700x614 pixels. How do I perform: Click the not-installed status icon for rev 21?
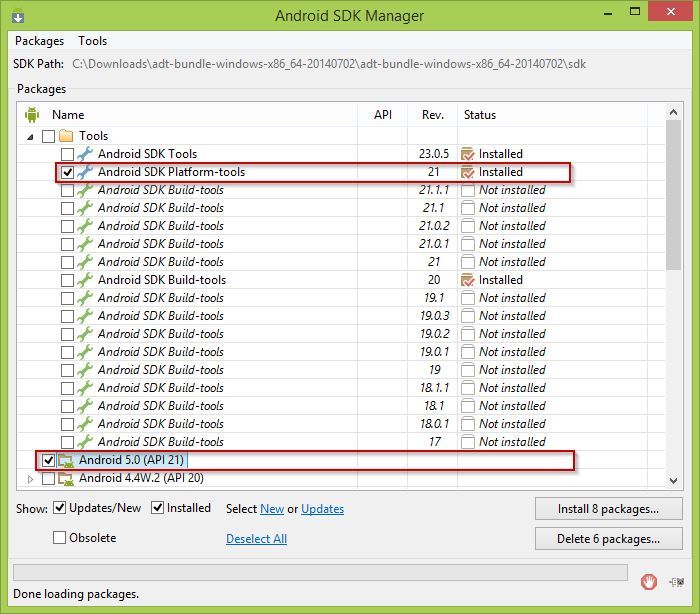[x=467, y=262]
